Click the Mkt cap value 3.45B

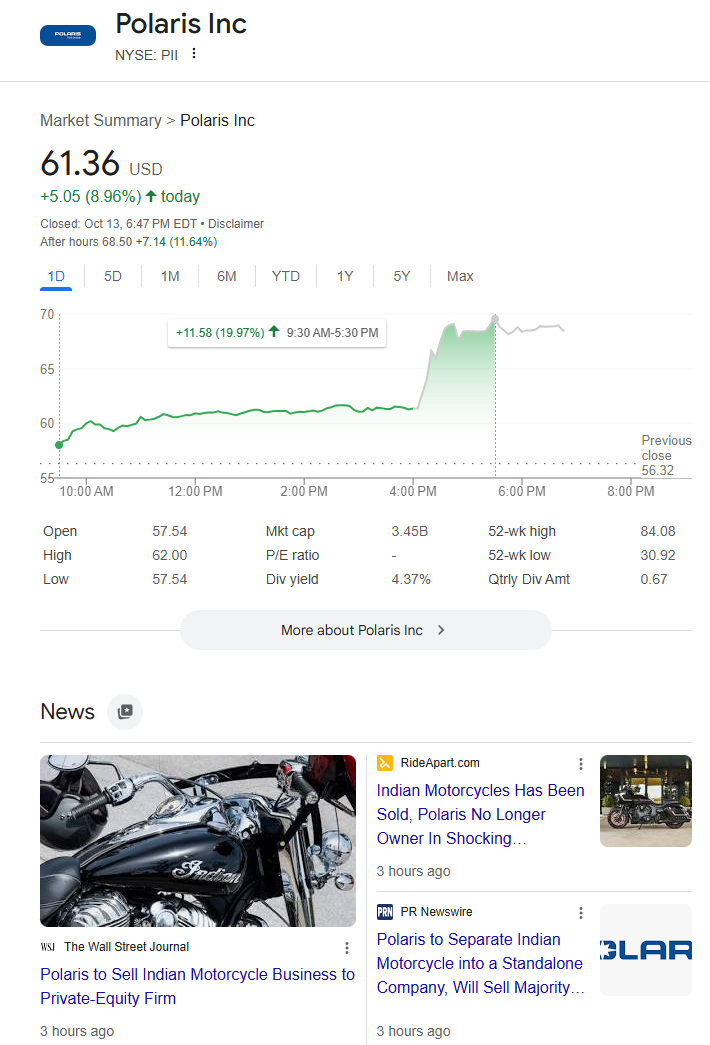point(409,532)
